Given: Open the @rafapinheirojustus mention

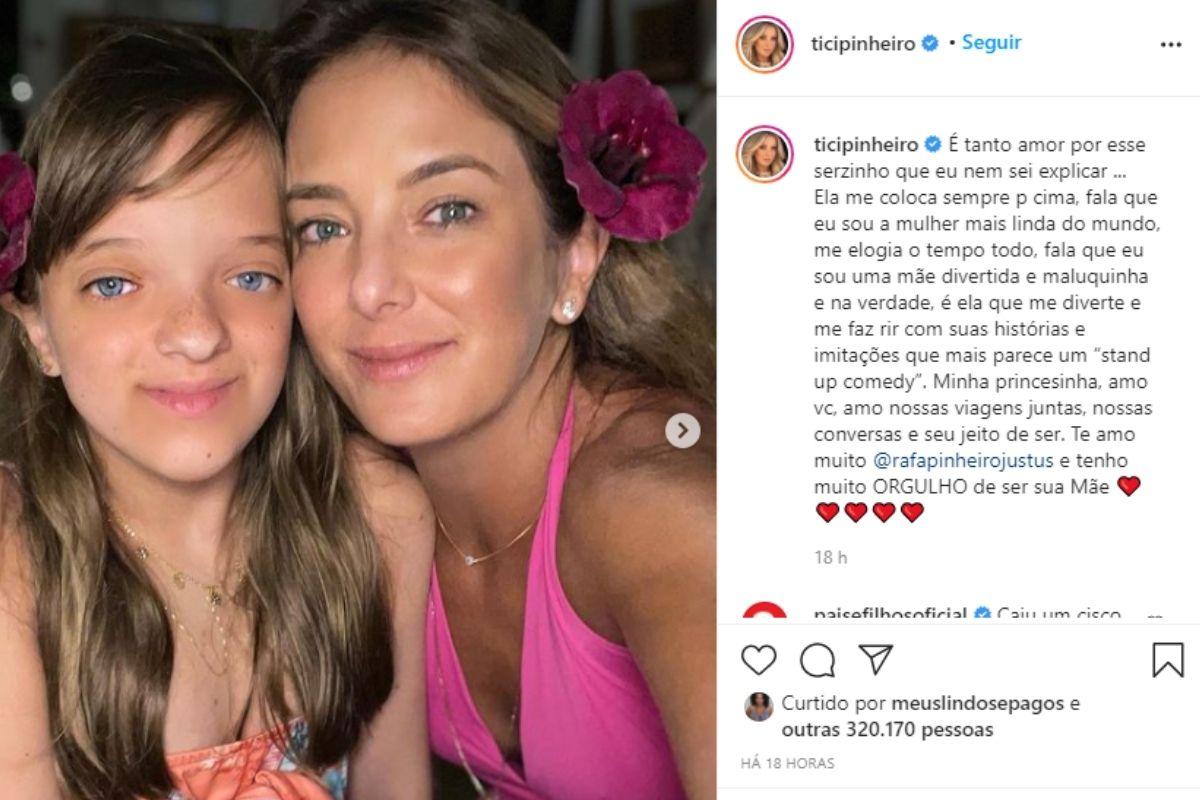Looking at the screenshot, I should coord(958,461).
